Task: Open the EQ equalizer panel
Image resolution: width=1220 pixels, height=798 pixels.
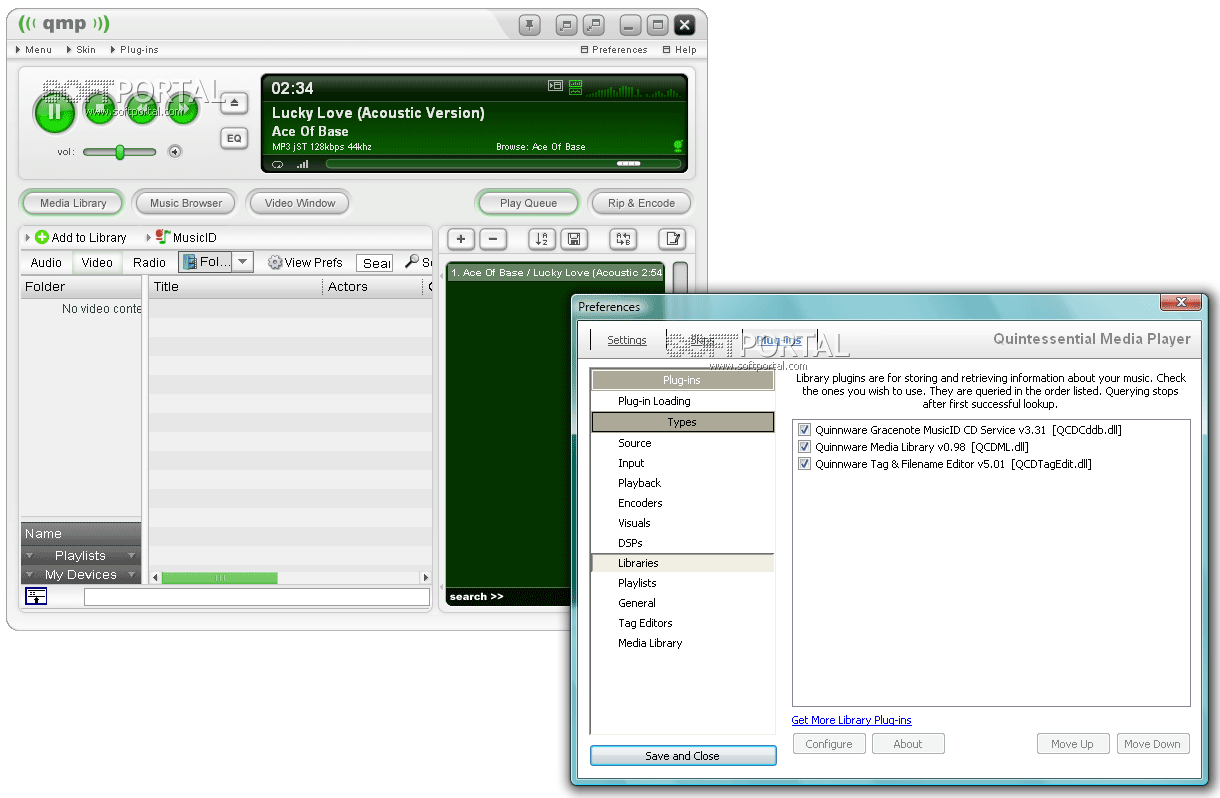Action: pyautogui.click(x=234, y=138)
